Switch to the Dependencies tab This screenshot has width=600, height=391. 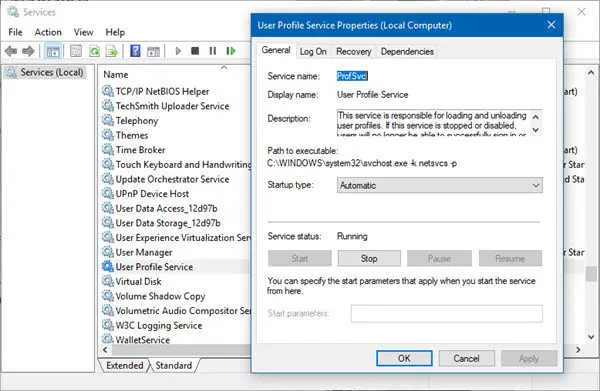(407, 51)
